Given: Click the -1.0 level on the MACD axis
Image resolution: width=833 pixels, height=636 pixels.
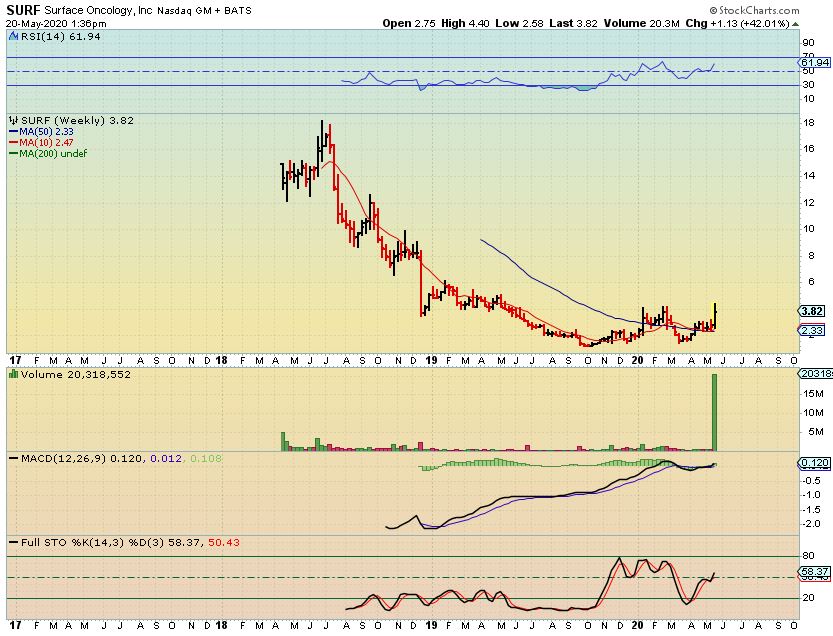Looking at the screenshot, I should [812, 495].
